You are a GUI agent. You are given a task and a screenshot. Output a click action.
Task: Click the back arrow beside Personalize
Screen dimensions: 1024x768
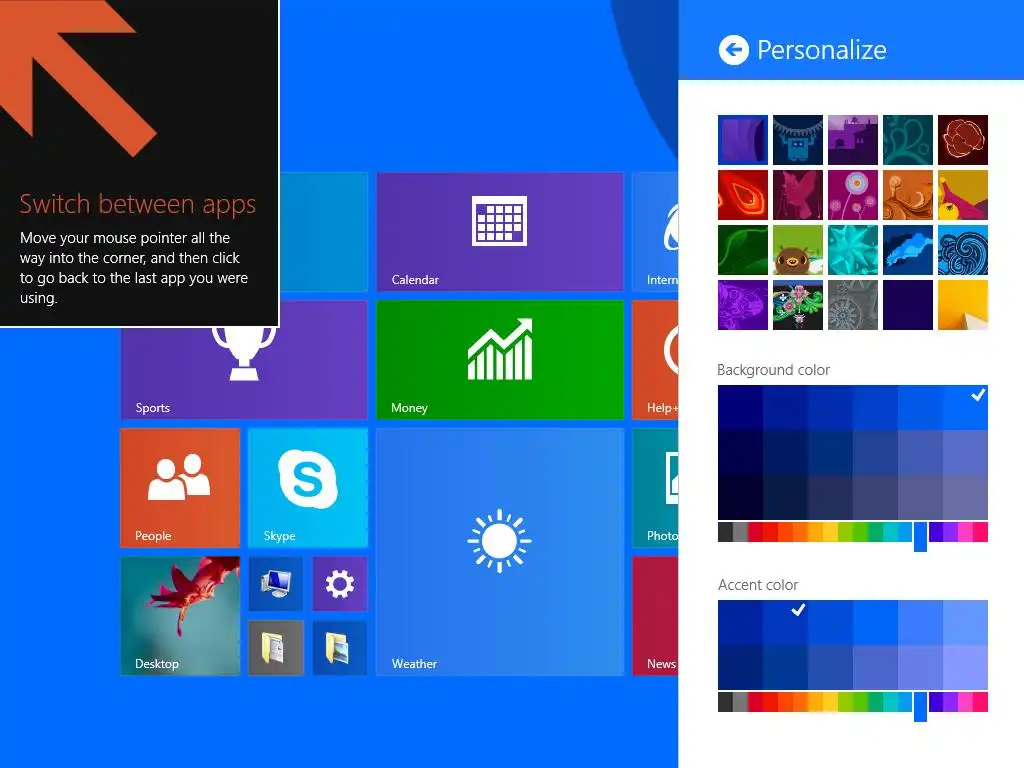(733, 50)
